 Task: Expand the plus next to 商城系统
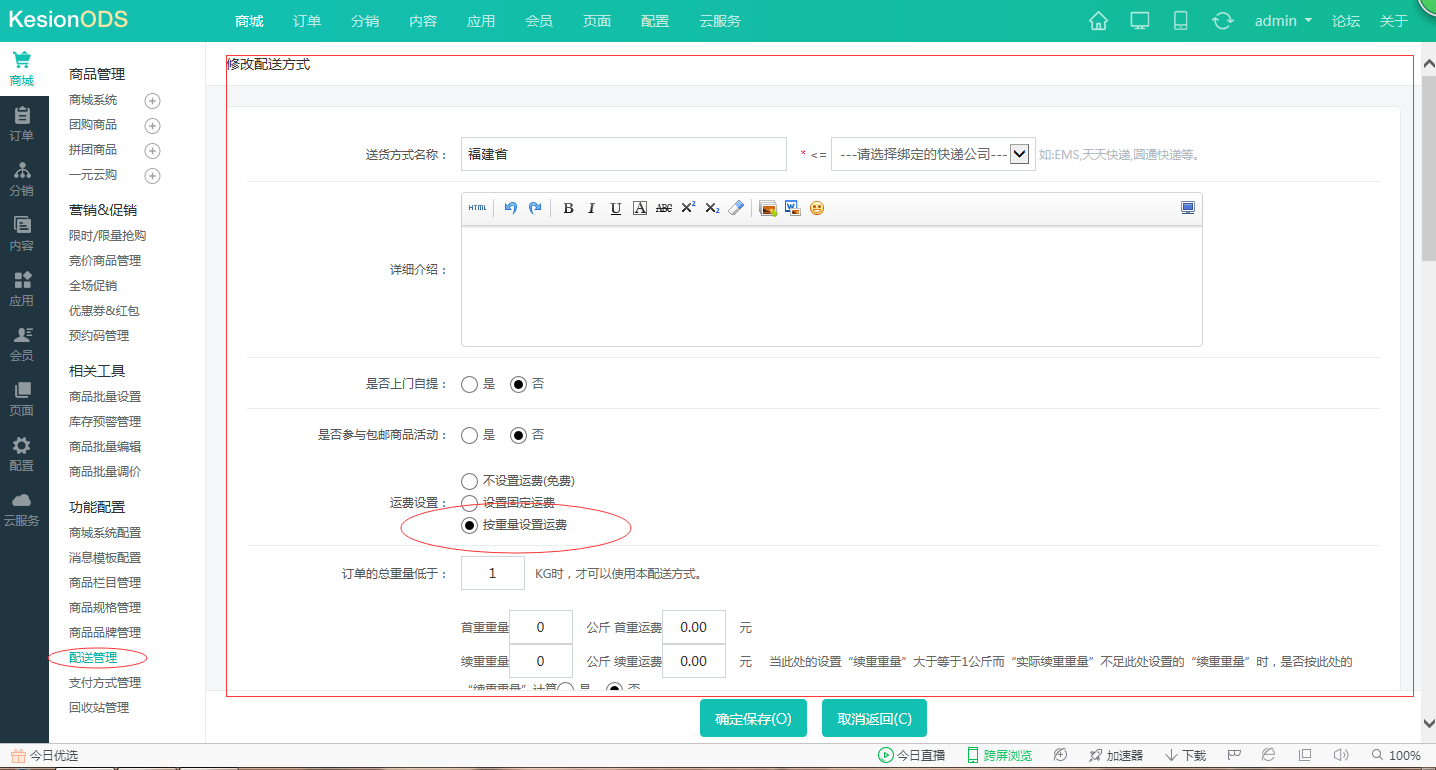coord(152,101)
